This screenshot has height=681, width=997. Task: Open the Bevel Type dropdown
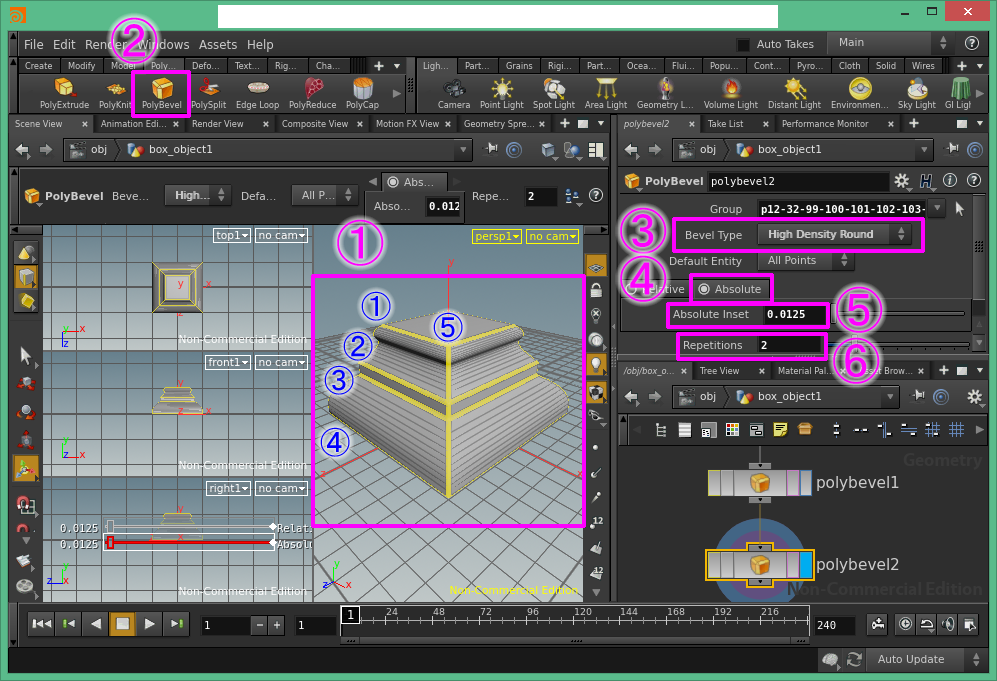point(835,235)
